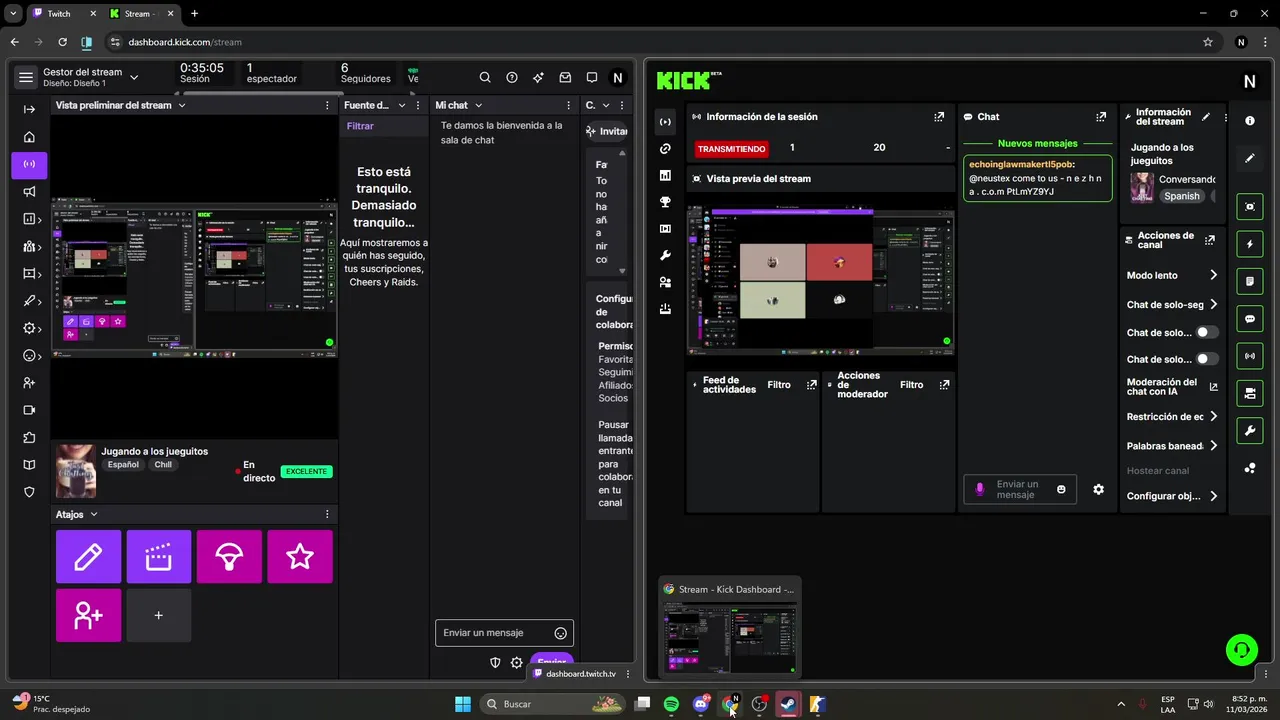Expand Configurar obj... chevron

click(1213, 496)
